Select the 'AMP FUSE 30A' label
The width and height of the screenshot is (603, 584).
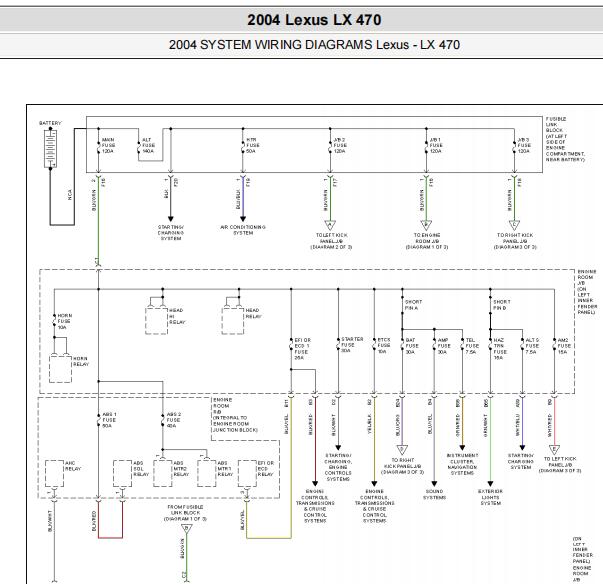click(444, 346)
